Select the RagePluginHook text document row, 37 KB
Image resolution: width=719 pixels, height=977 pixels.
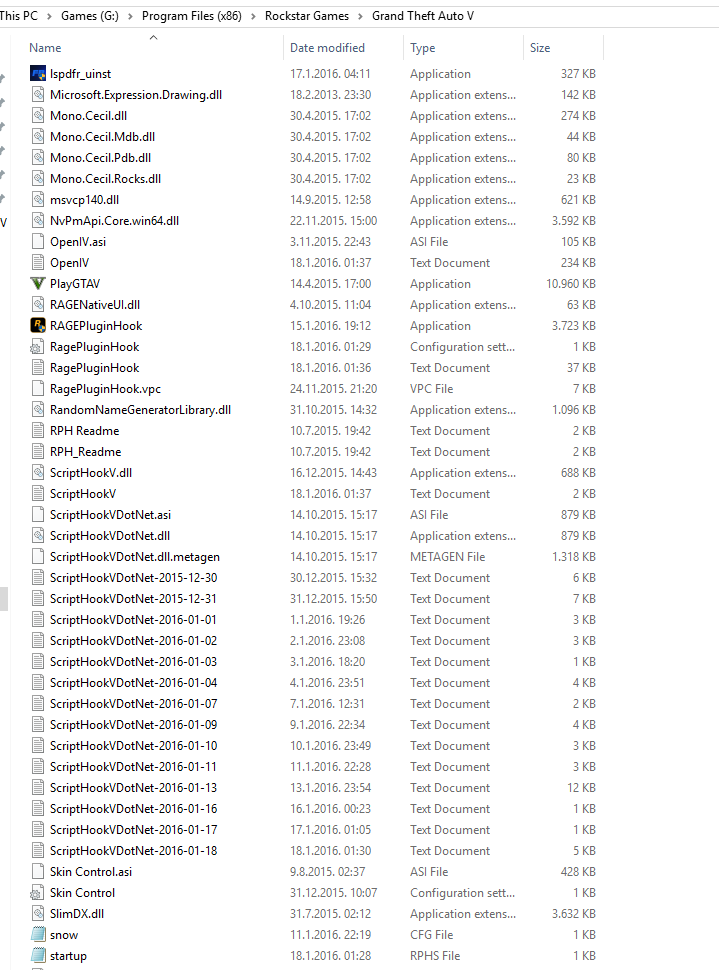(x=313, y=368)
